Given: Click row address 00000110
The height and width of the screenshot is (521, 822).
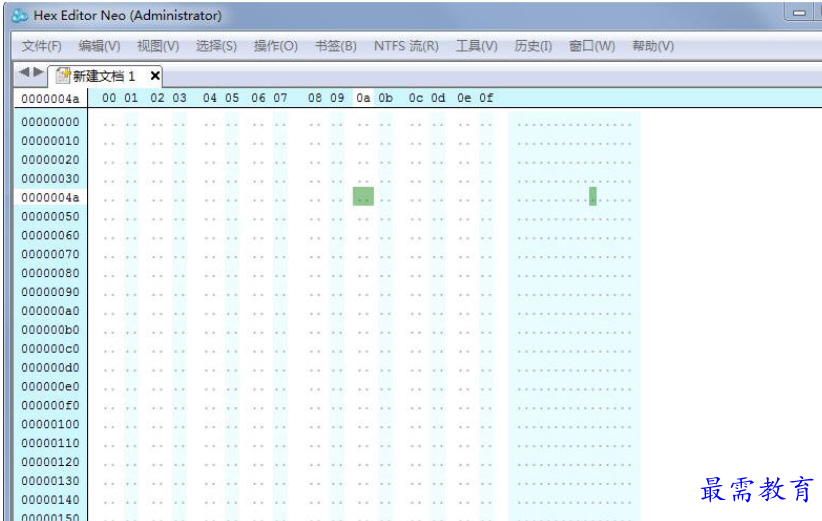Looking at the screenshot, I should 50,443.
